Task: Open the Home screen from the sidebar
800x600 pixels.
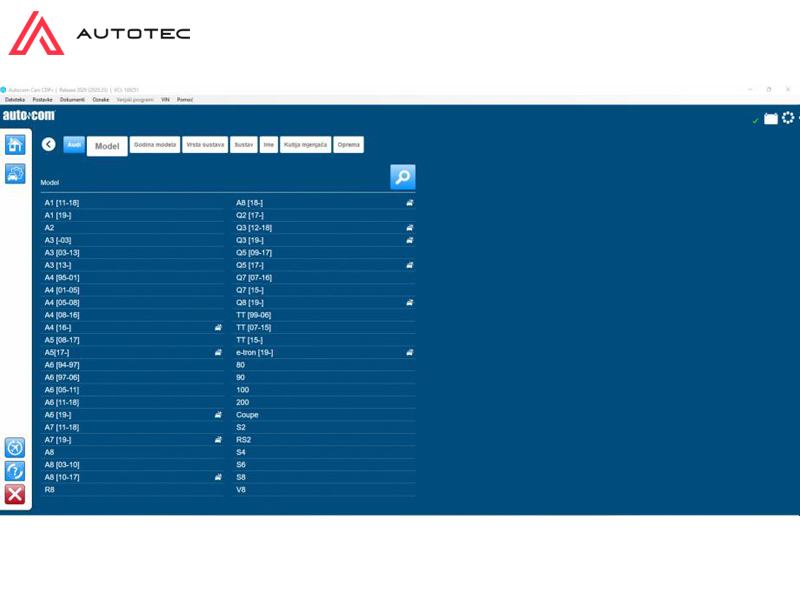Action: tap(15, 145)
